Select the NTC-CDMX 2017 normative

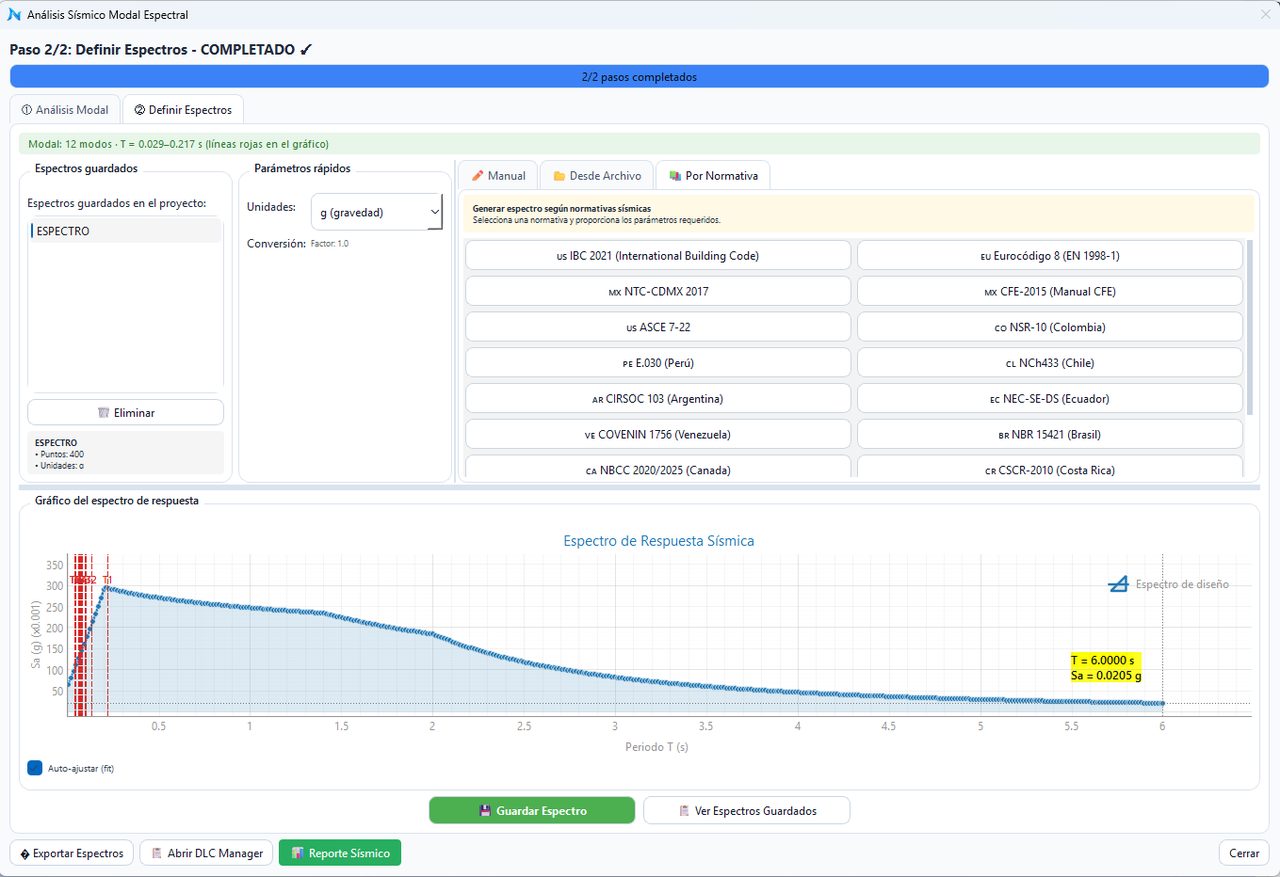(x=658, y=292)
